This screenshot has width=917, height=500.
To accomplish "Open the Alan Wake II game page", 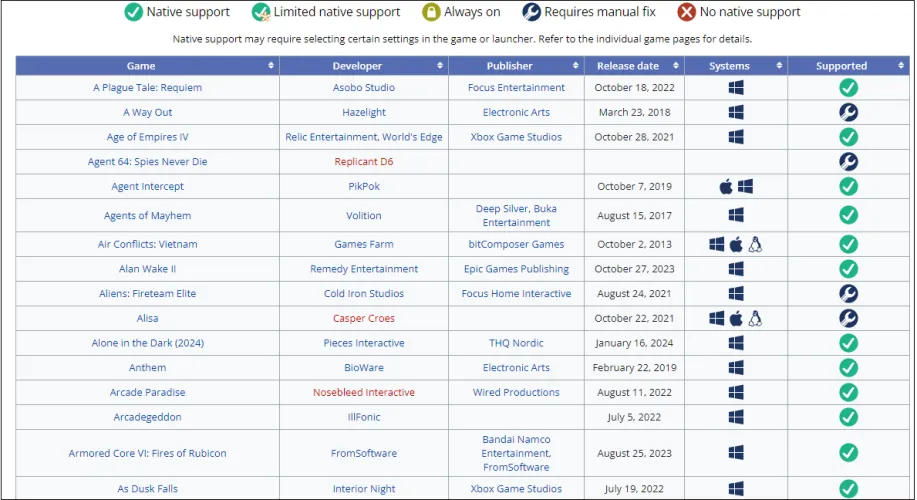I will pyautogui.click(x=147, y=269).
